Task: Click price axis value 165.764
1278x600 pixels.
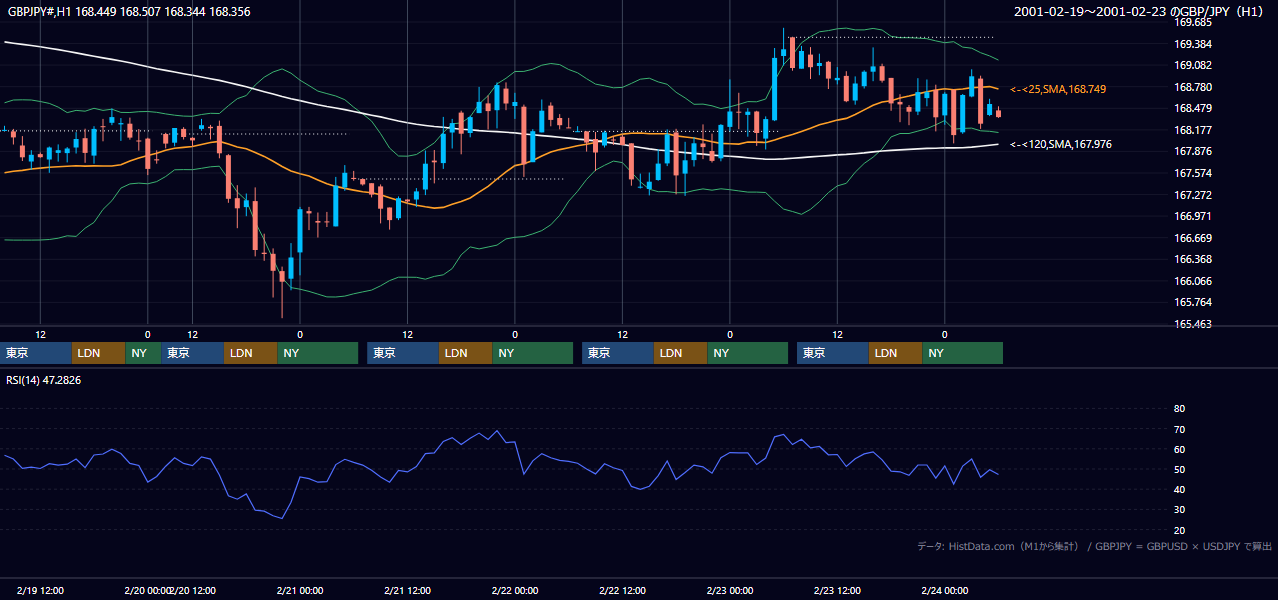Action: [x=1192, y=303]
